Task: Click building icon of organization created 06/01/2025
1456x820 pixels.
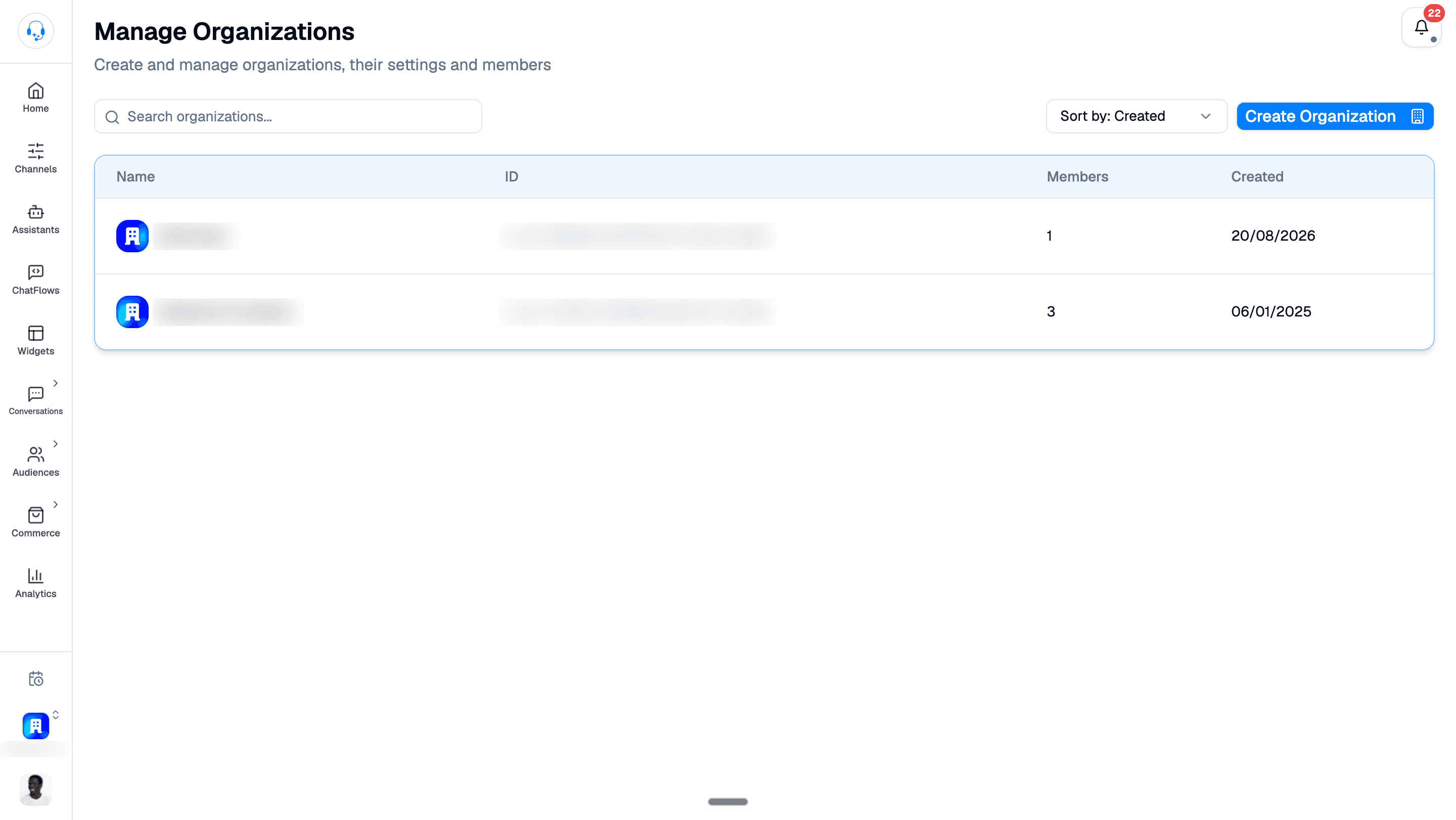Action: click(x=132, y=311)
